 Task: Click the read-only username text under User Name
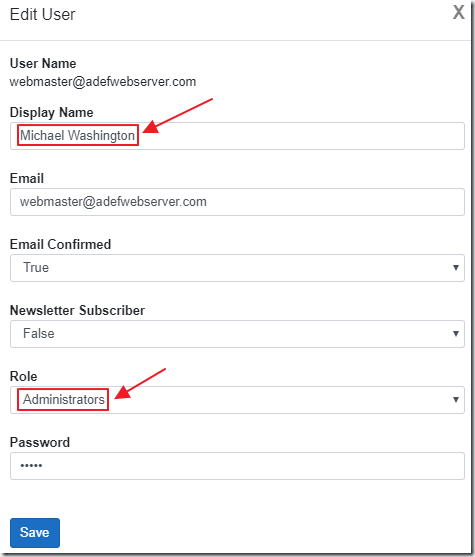[103, 81]
